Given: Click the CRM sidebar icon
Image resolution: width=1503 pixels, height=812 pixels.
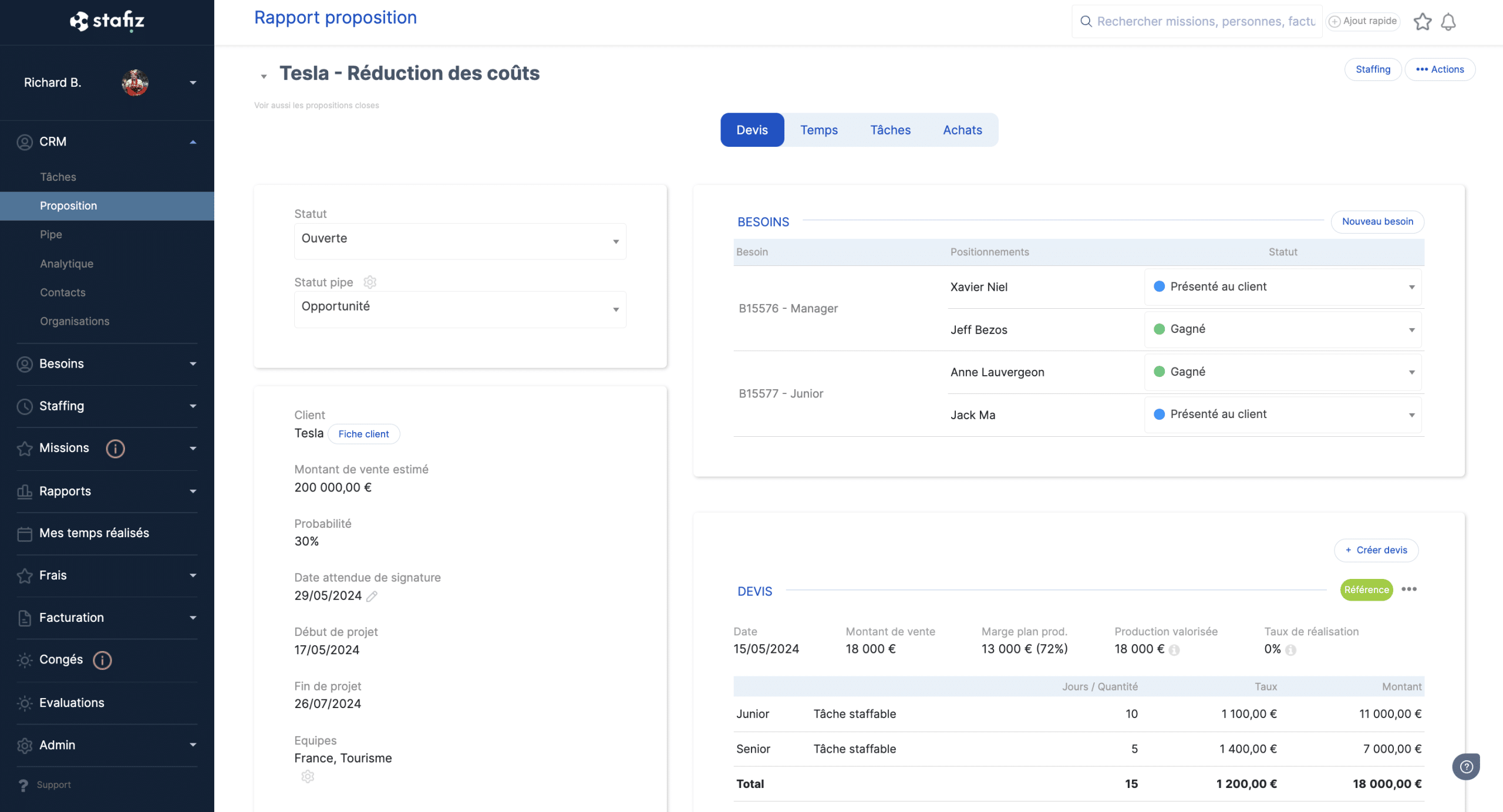Looking at the screenshot, I should (x=25, y=142).
